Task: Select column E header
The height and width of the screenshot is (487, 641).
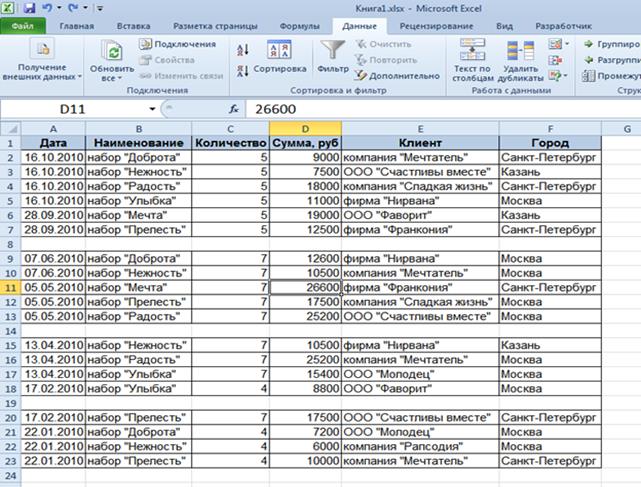Action: click(420, 129)
